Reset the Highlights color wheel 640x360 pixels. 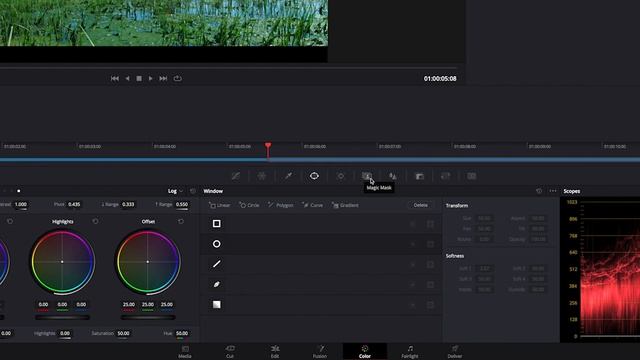click(95, 221)
